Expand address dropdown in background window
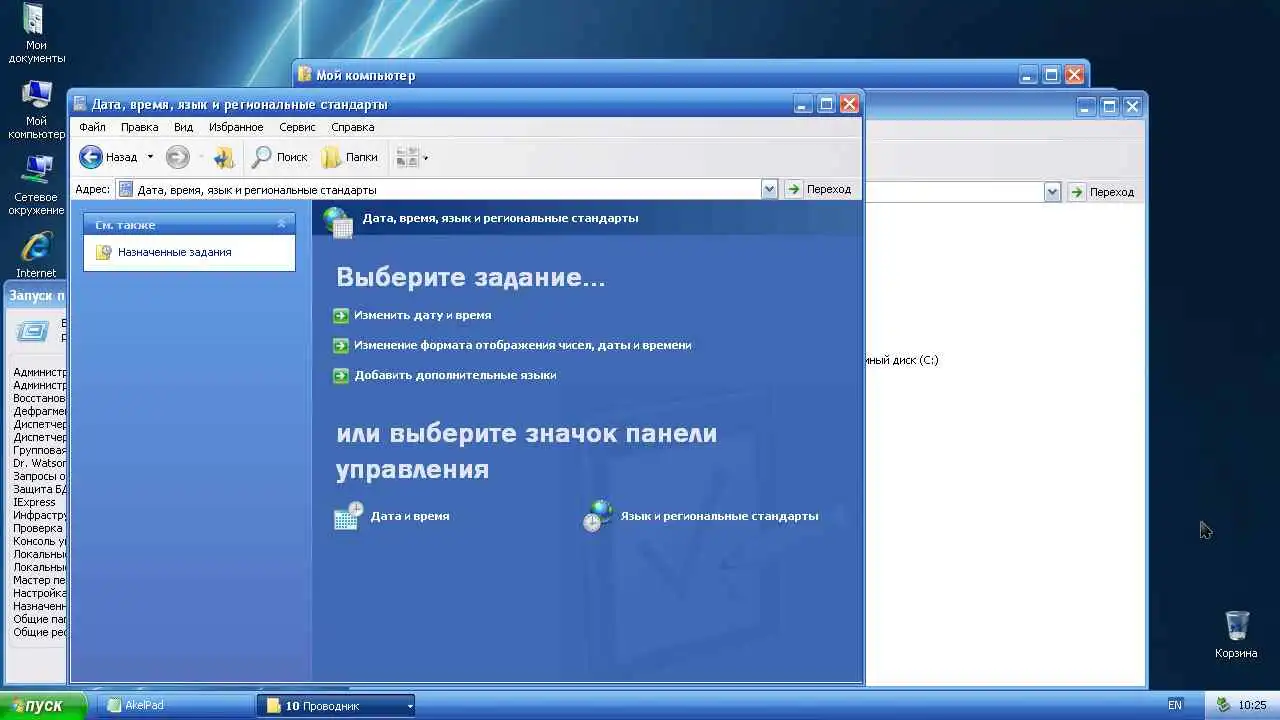1280x720 pixels. [1052, 192]
